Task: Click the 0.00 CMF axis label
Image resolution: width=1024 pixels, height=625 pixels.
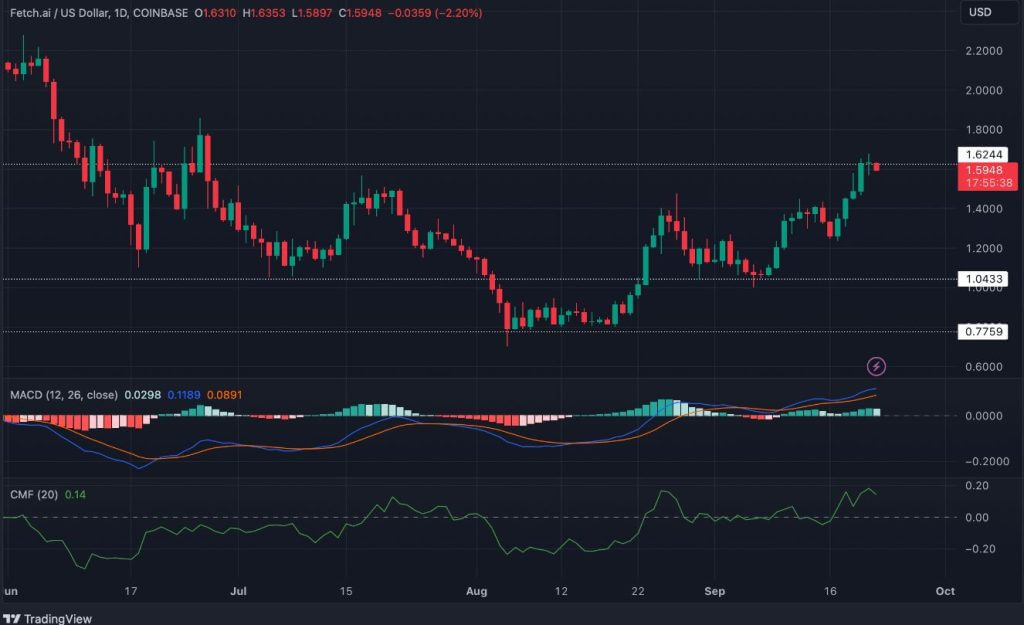Action: click(x=977, y=518)
